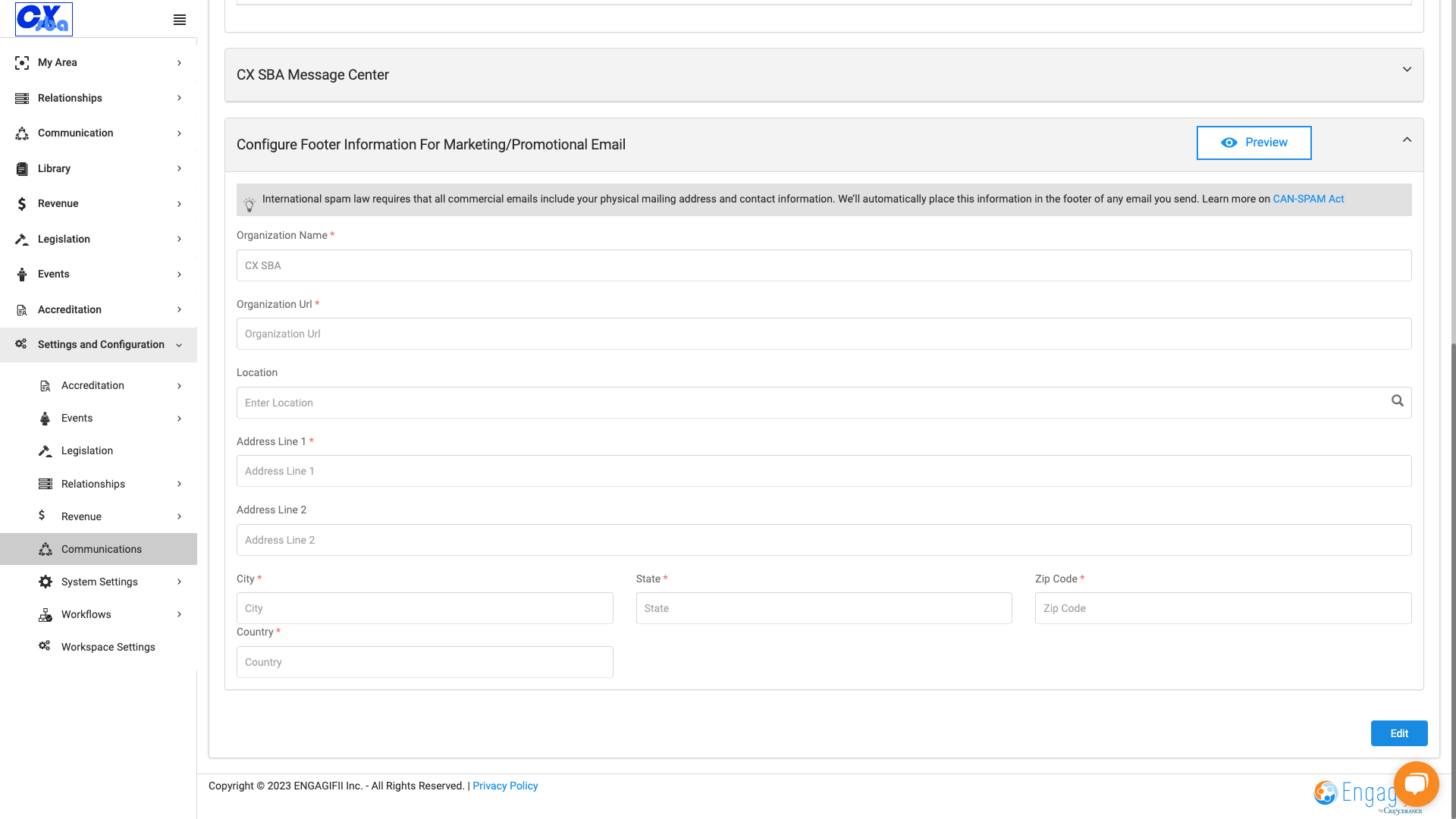Click the Address Line 1 field
This screenshot has width=1456, height=819.
point(824,471)
